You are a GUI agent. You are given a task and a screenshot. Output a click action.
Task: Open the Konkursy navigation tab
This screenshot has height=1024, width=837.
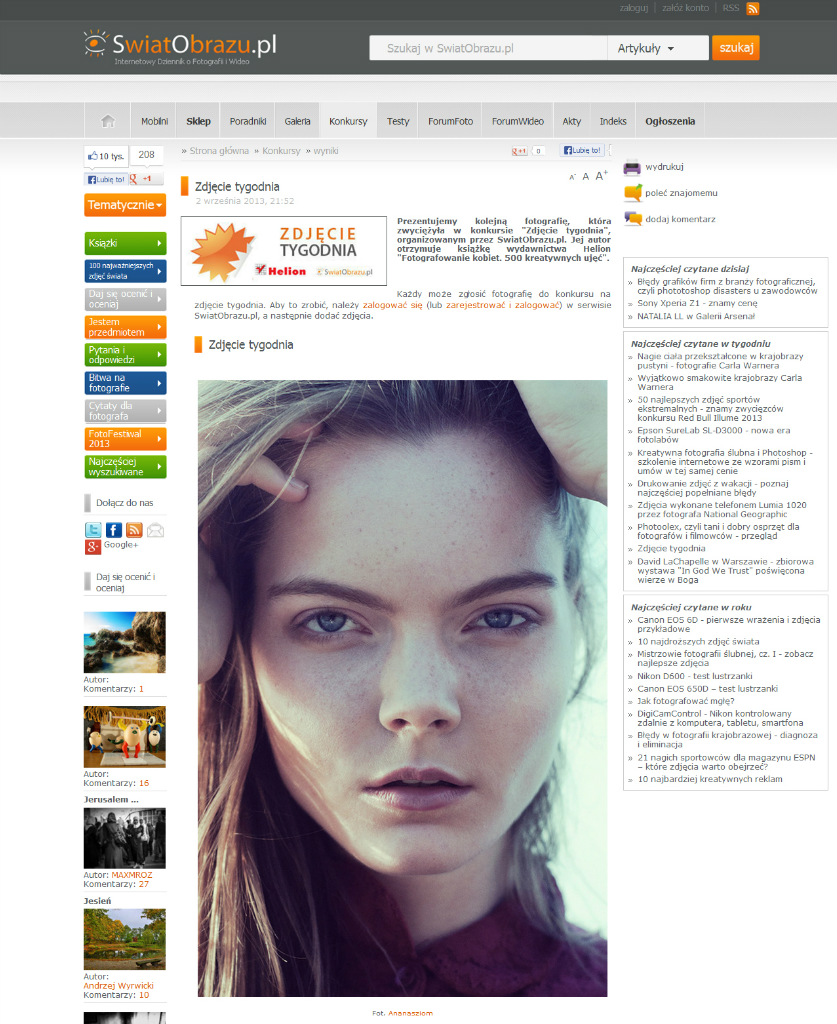click(x=348, y=121)
